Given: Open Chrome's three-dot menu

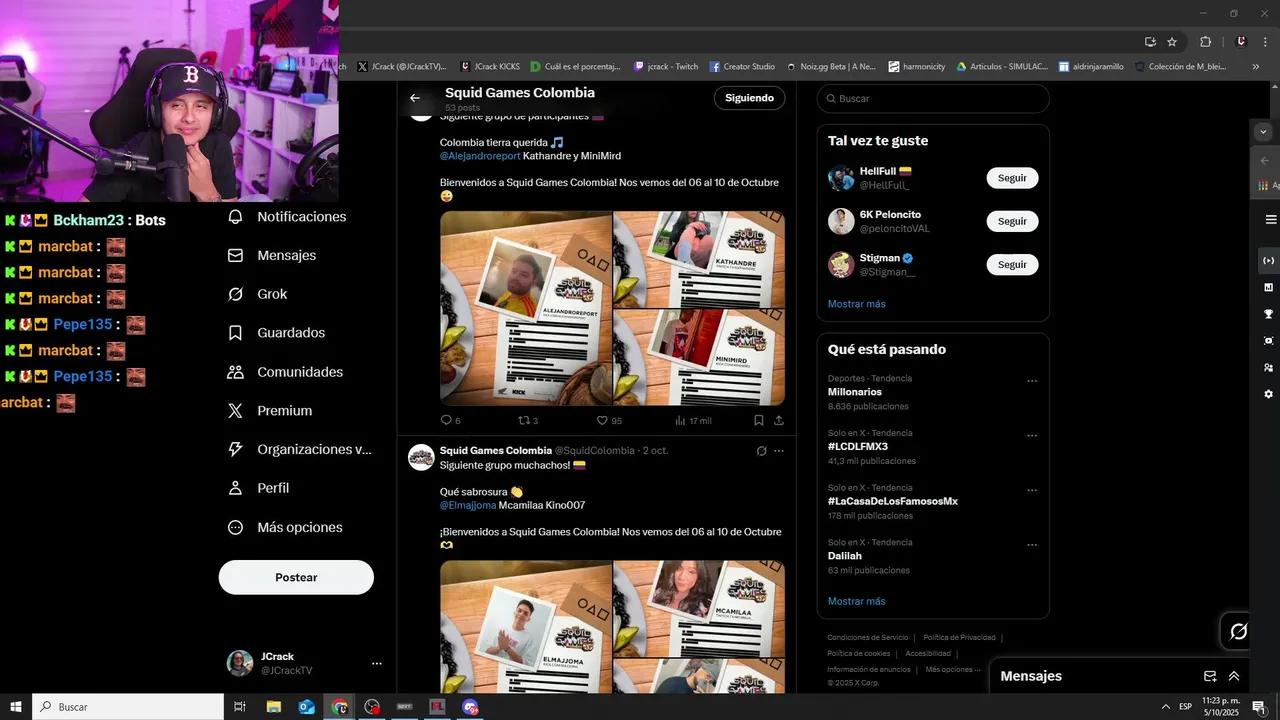Looking at the screenshot, I should point(1267,42).
